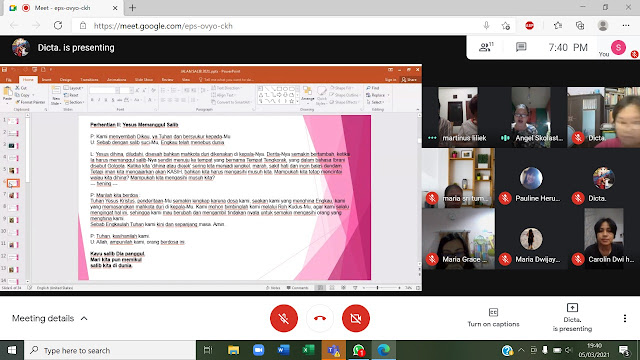View site information lock icon
This screenshot has width=640, height=360.
pos(83,26)
